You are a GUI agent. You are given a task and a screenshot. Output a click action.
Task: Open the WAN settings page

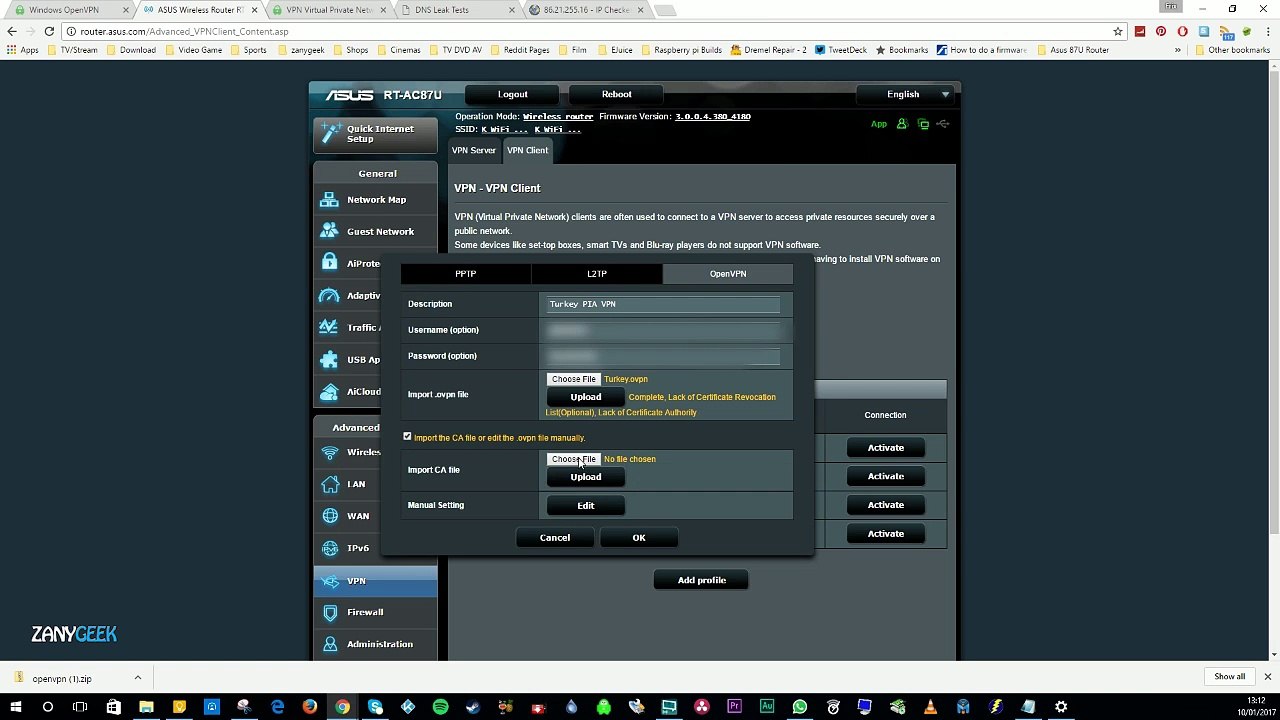coord(375,516)
